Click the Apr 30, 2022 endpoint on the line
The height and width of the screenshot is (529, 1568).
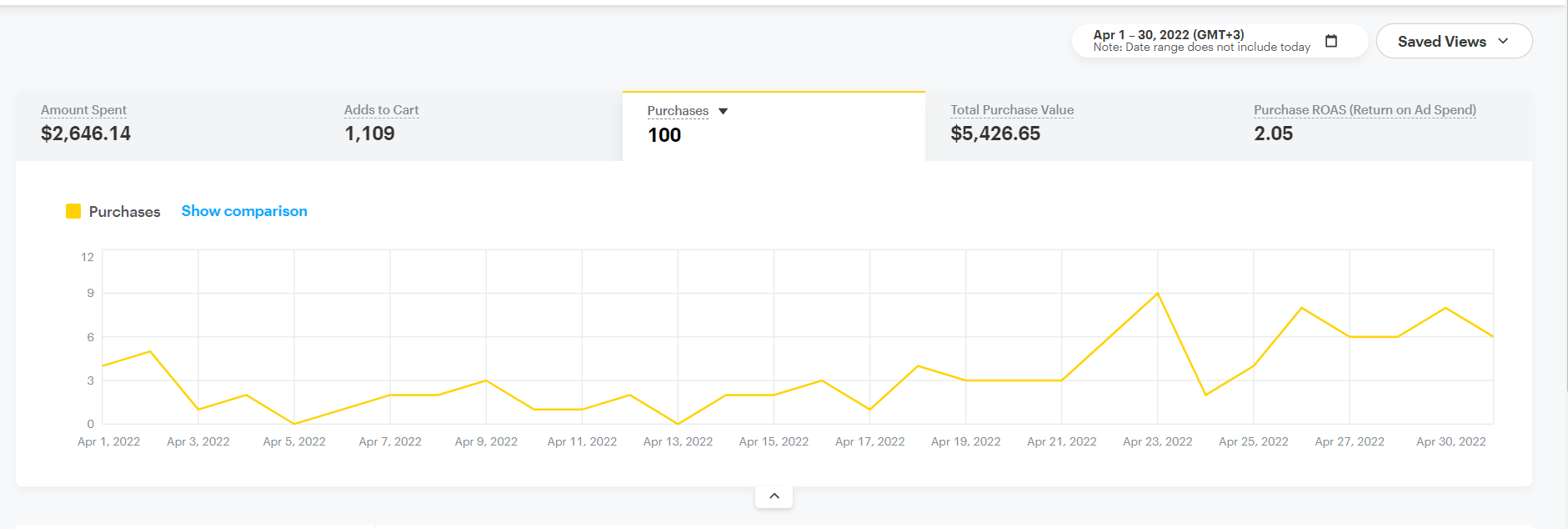1492,336
